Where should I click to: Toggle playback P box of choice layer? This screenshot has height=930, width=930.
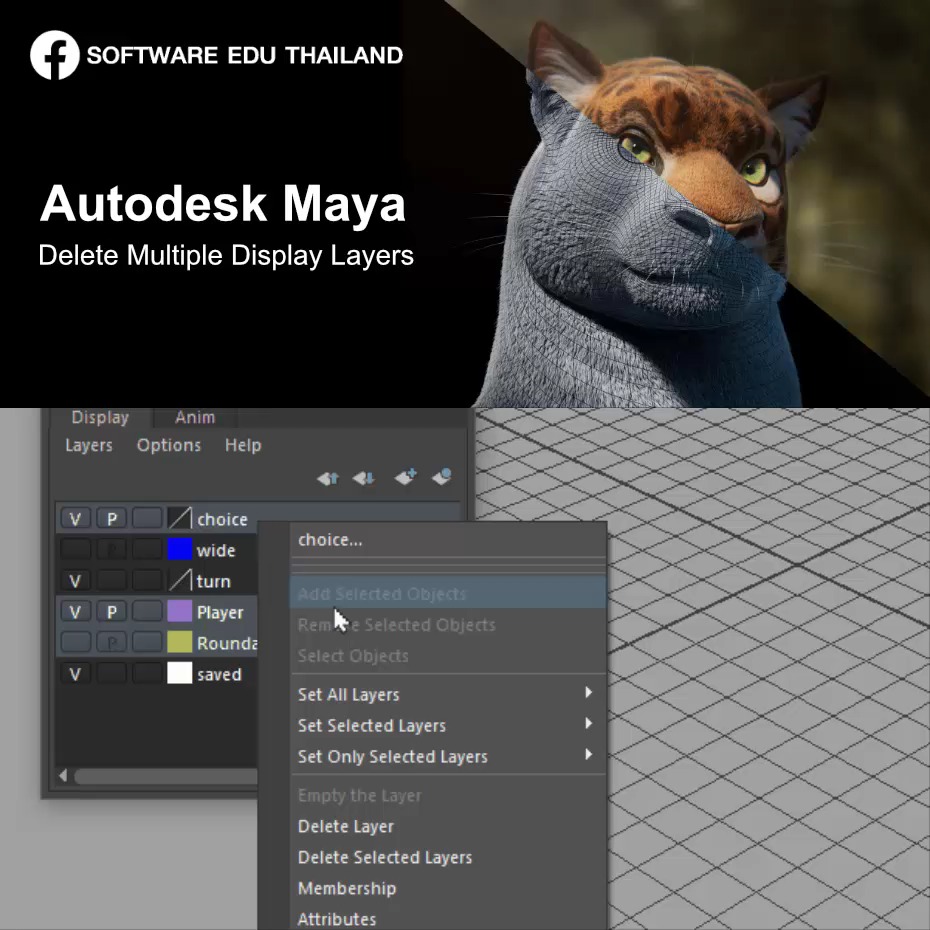click(x=112, y=519)
